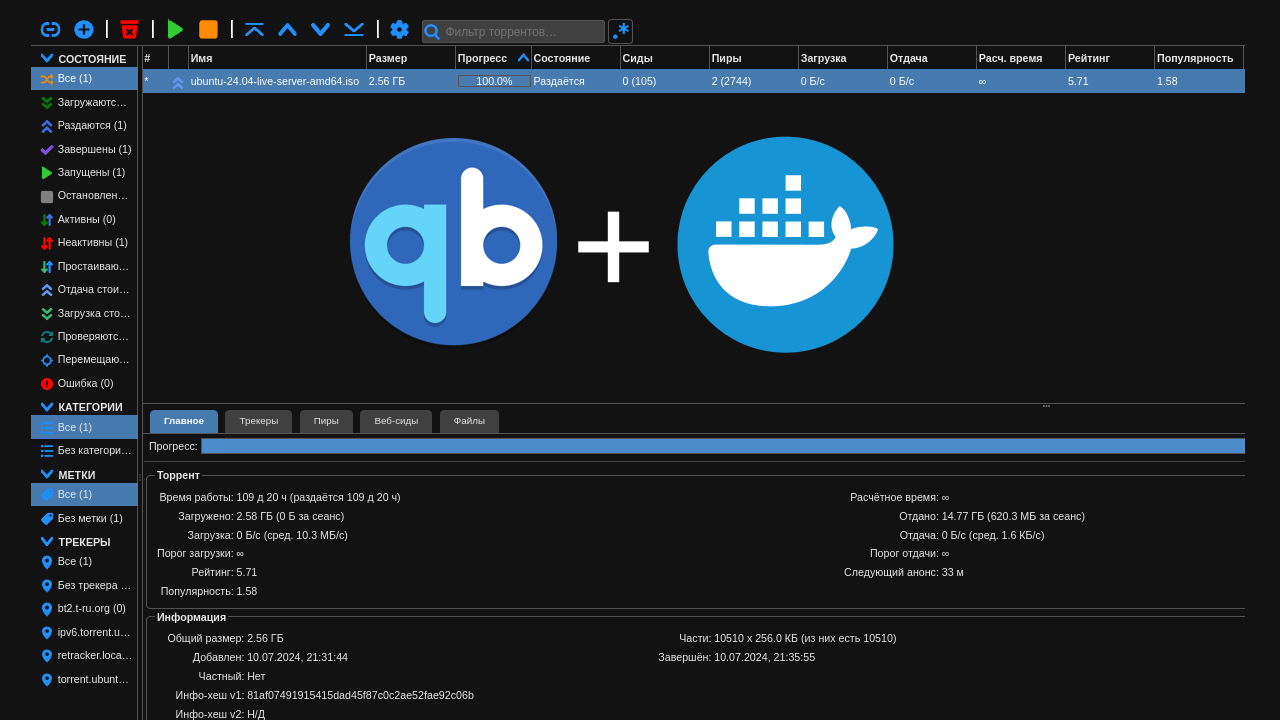Select Без трекера filter
Viewport: 1280px width, 720px height.
pyautogui.click(x=84, y=585)
